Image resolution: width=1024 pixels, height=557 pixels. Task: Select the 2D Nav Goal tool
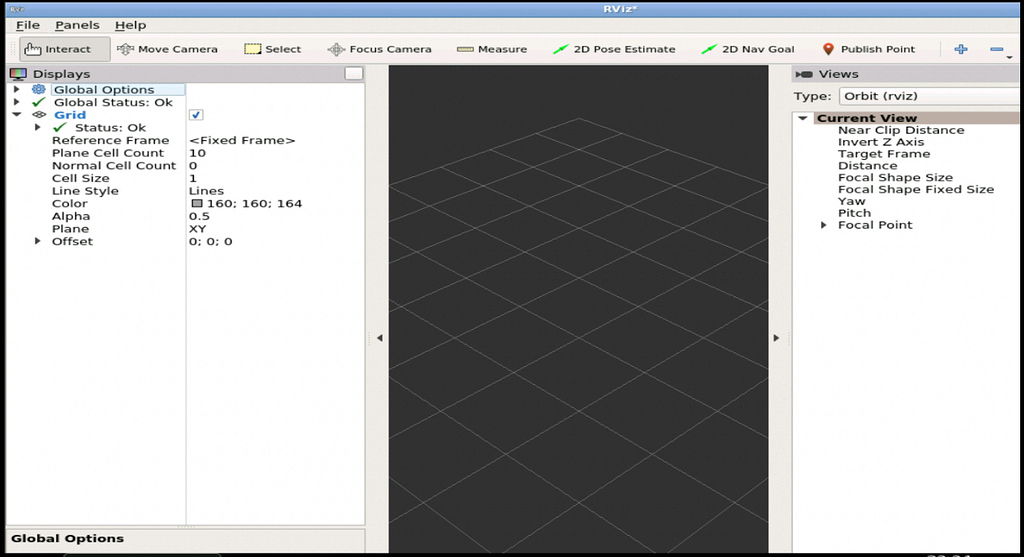coord(748,49)
